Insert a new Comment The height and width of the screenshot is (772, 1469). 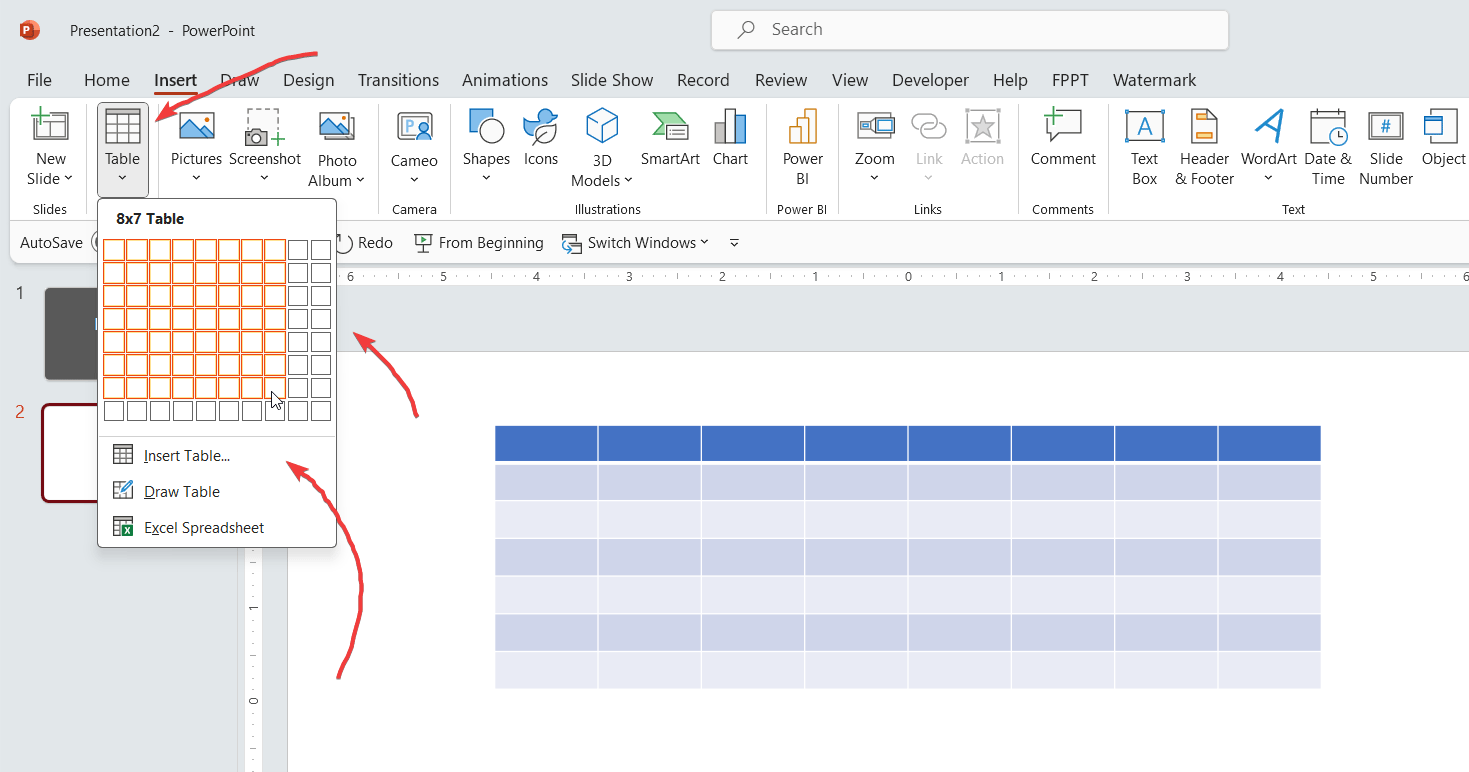[1062, 140]
